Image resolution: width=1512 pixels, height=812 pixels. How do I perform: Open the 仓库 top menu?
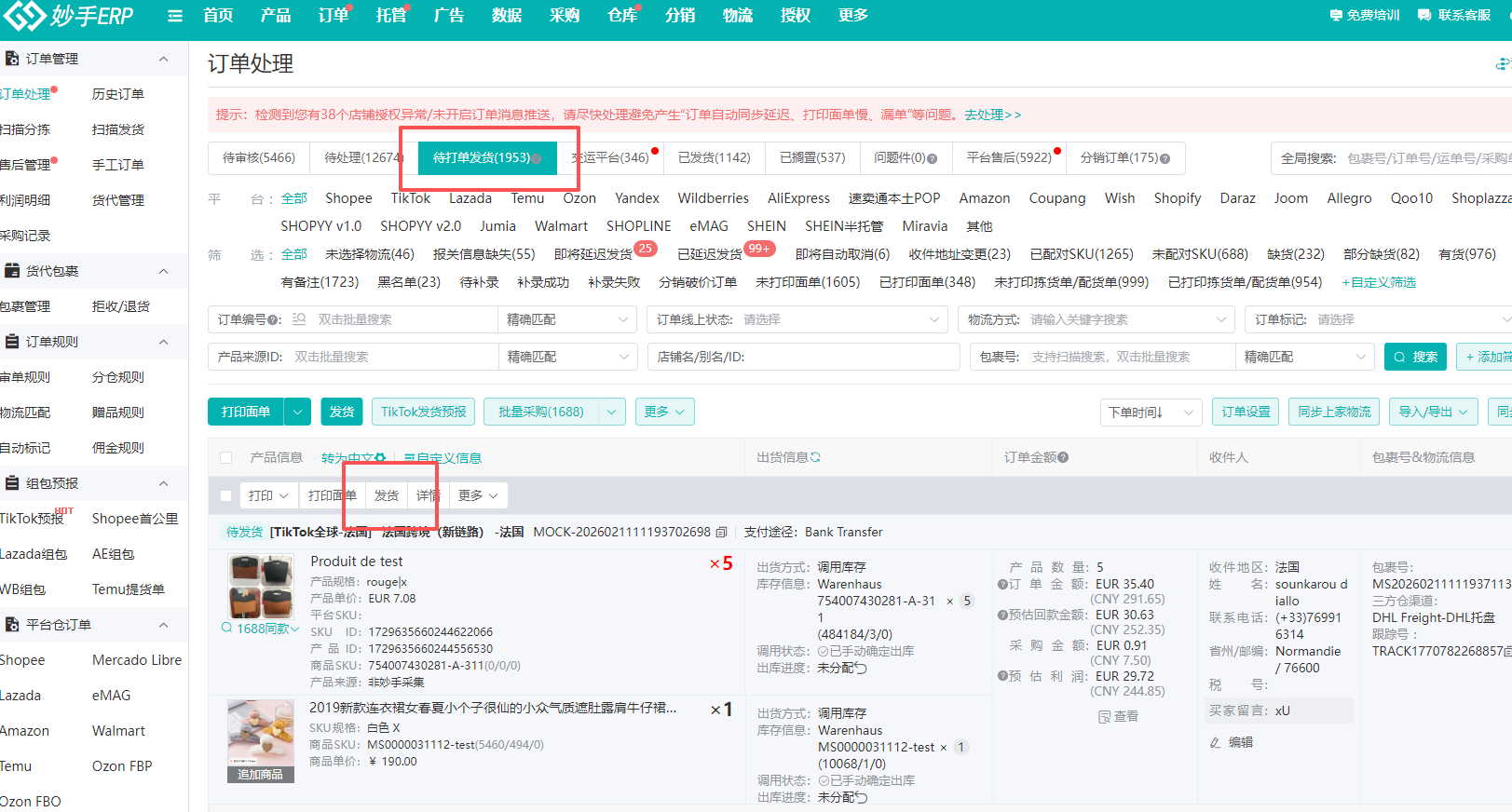click(x=621, y=16)
